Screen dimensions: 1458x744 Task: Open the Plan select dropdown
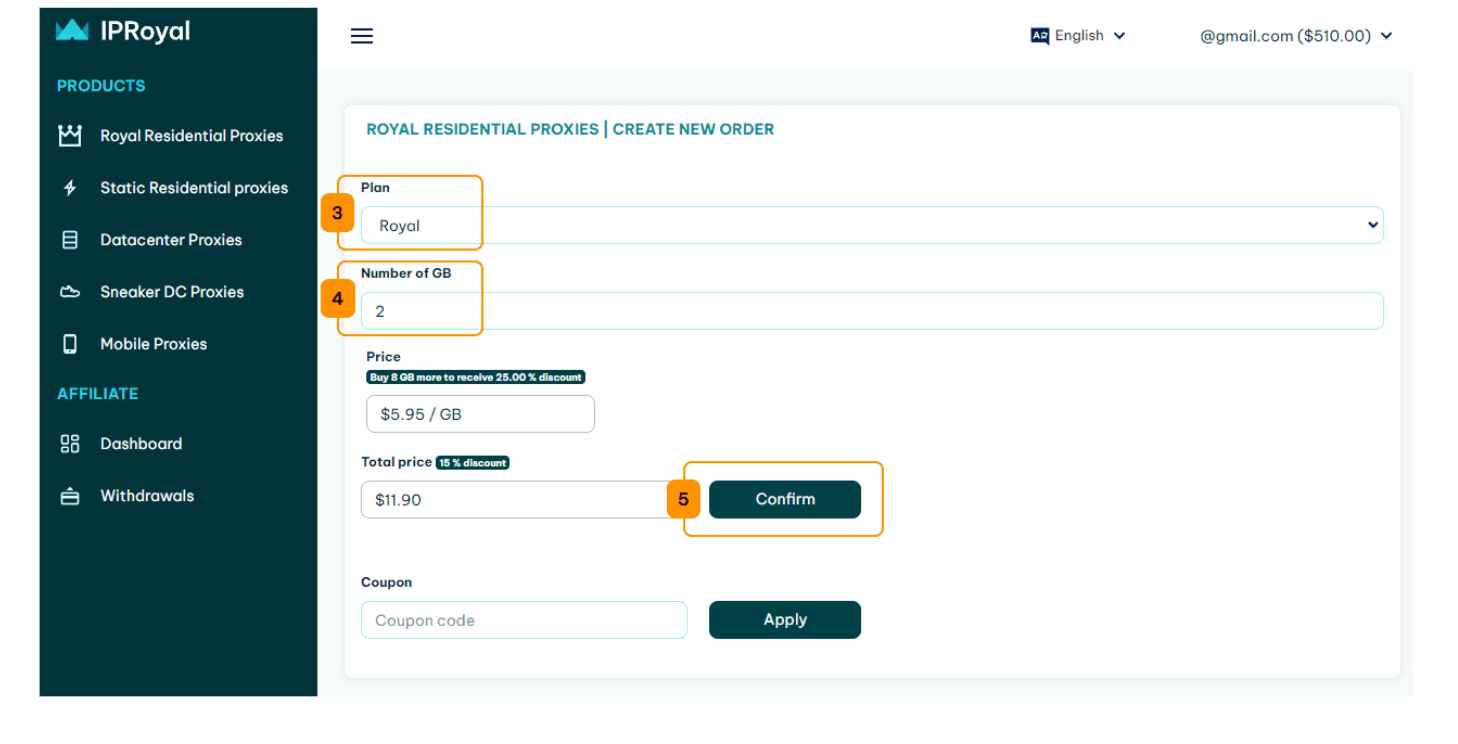[x=872, y=225]
